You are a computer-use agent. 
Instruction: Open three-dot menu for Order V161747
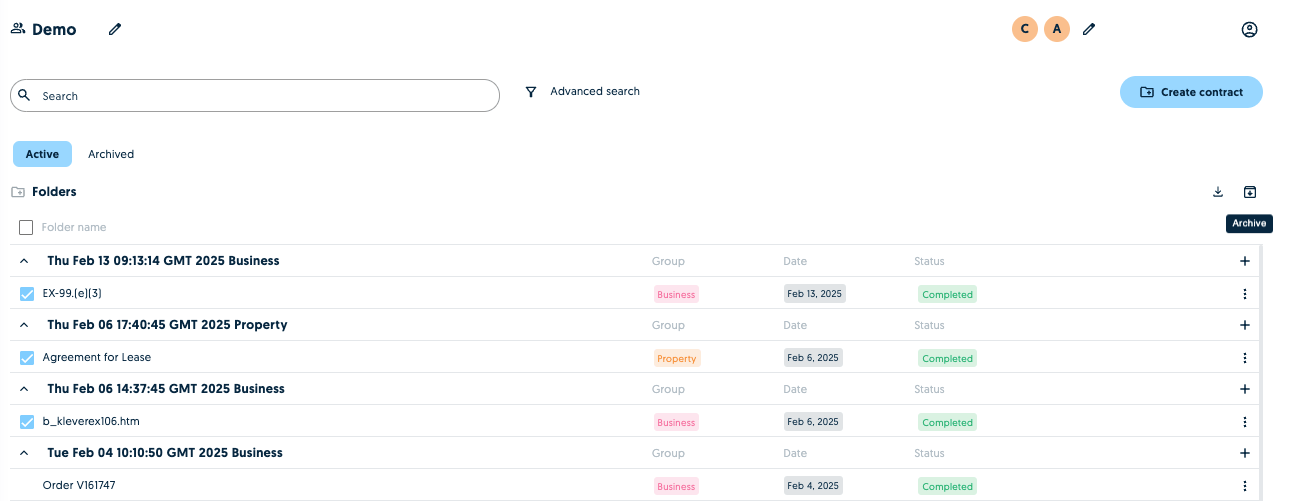[x=1245, y=486]
